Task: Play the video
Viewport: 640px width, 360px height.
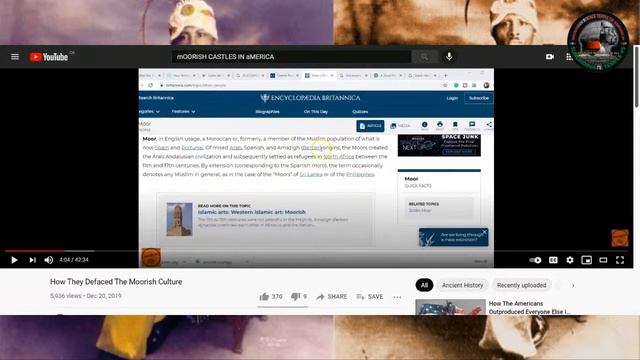Action: [14, 260]
